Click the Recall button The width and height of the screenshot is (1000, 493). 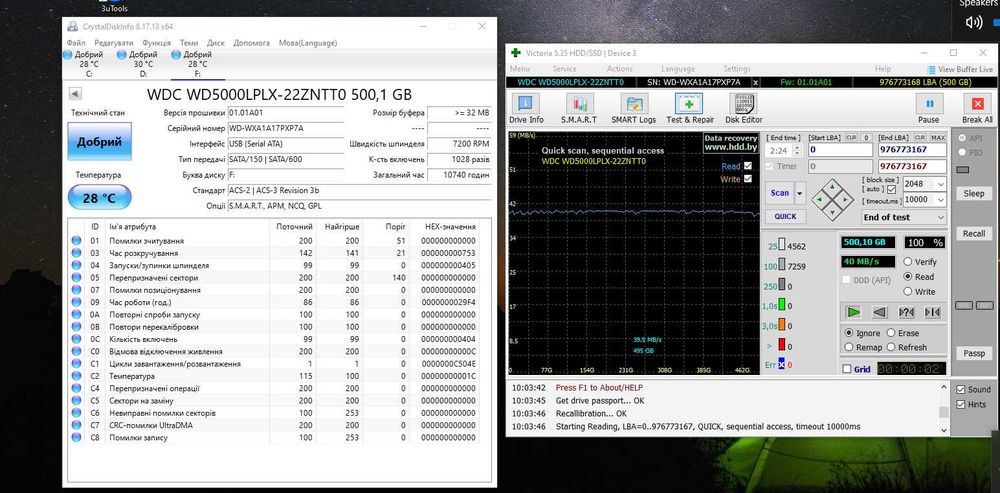click(x=973, y=233)
